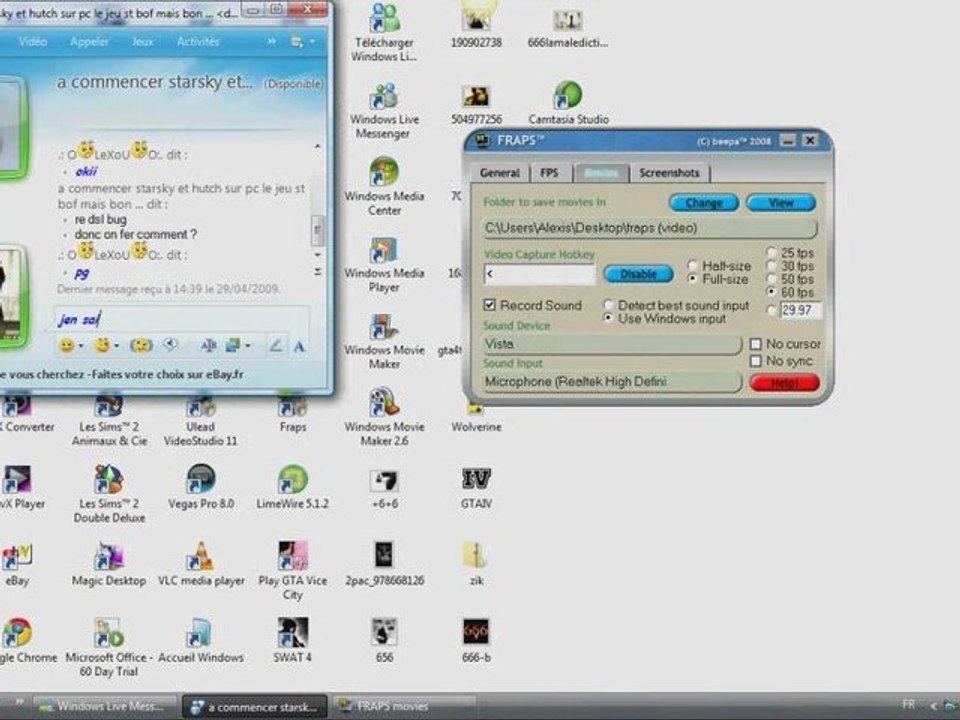Toggle the Record Sound checkbox in FRAPS
The image size is (960, 720).
489,305
